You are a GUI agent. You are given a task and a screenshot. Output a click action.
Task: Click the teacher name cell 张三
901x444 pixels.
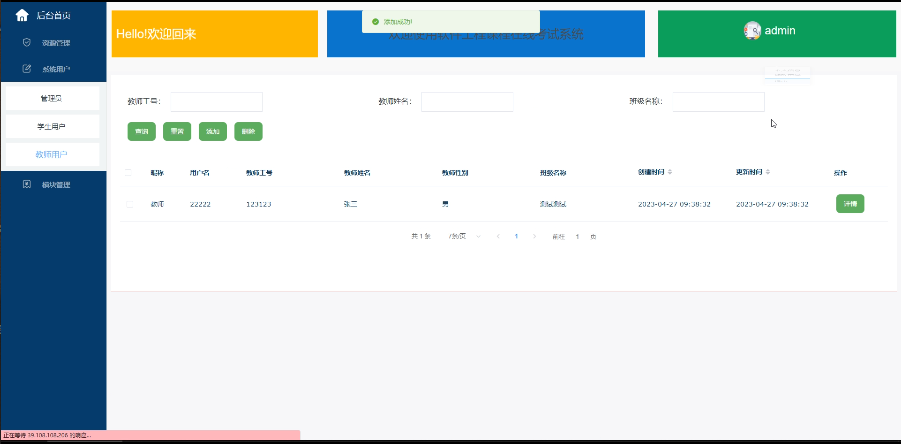[351, 204]
